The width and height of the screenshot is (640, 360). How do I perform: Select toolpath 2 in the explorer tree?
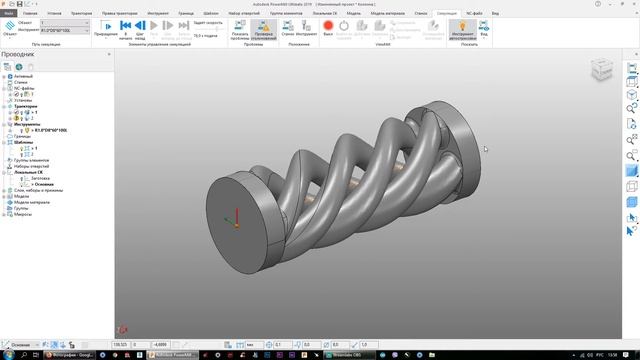tap(32, 118)
